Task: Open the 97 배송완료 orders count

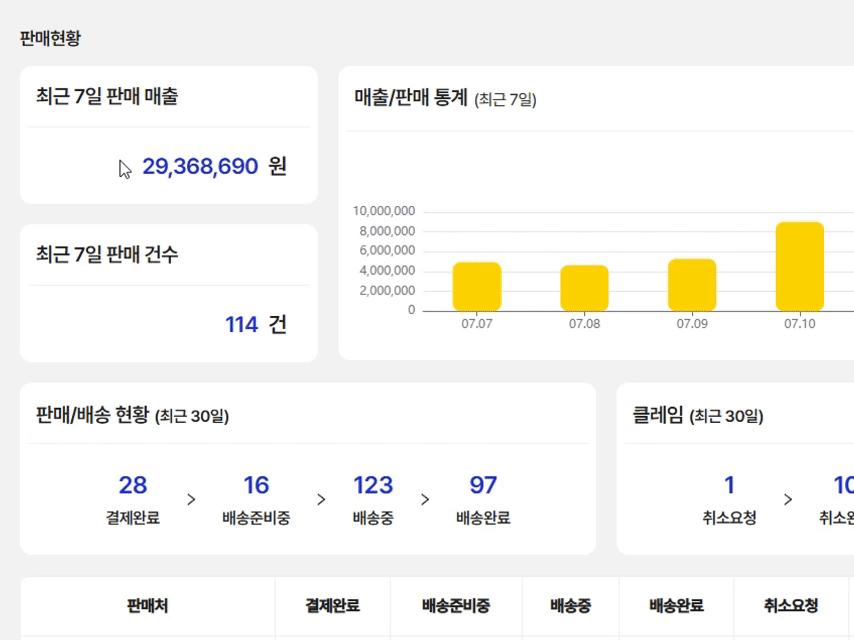Action: pyautogui.click(x=483, y=485)
